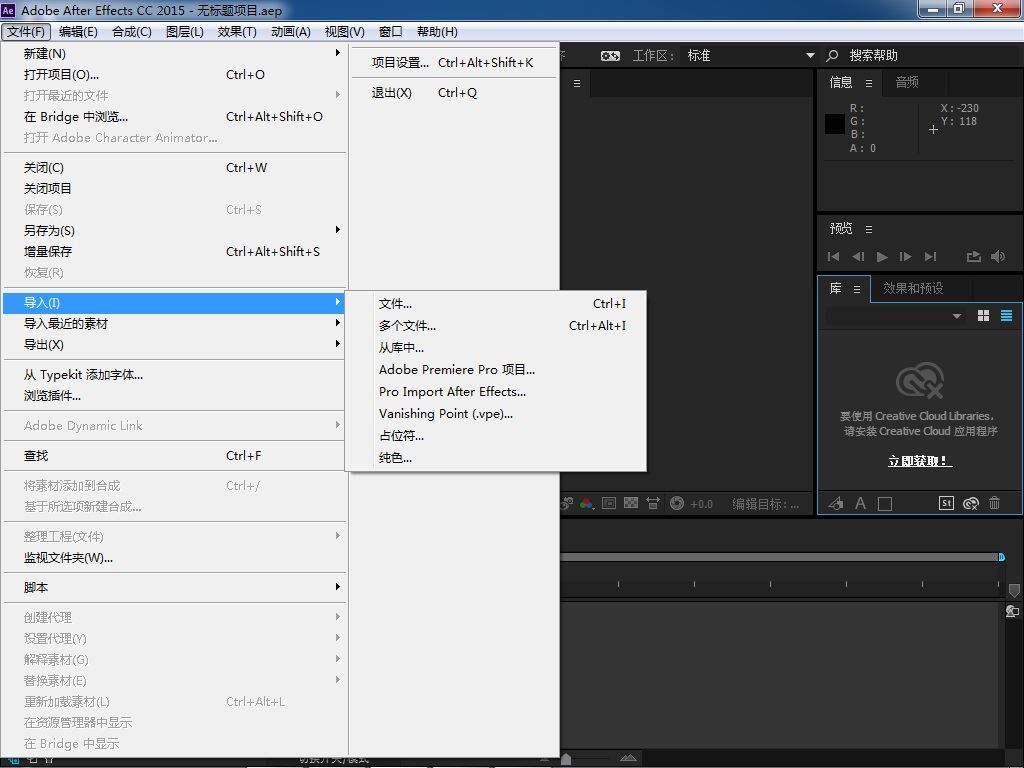Click the RGB channel display icon
1024x768 pixels.
click(586, 503)
